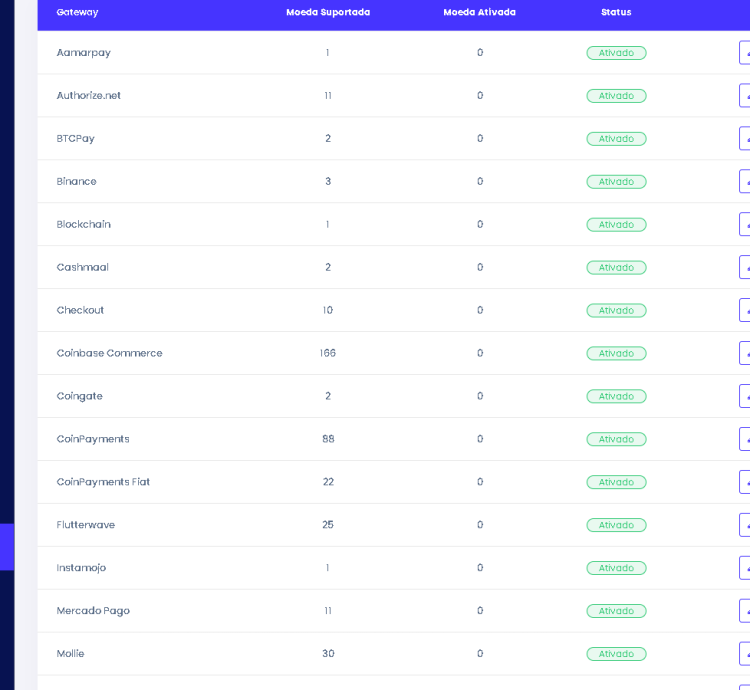Click the Gateway column header
Viewport: 750px width, 690px height.
tap(77, 12)
